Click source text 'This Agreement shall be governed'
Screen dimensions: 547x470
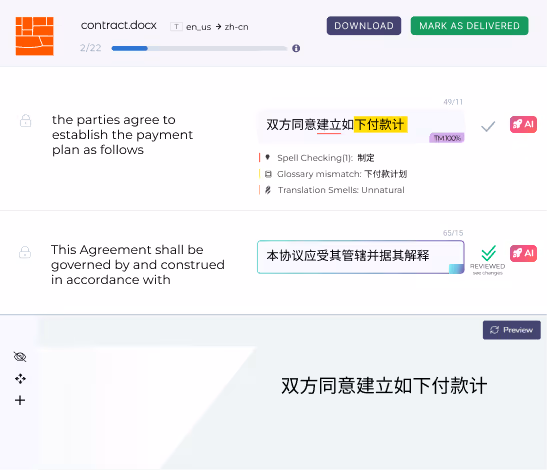[x=138, y=264]
